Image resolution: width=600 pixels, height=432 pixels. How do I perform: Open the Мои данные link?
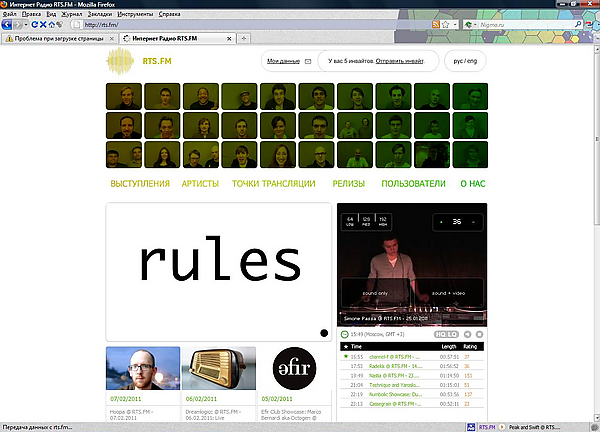point(283,61)
